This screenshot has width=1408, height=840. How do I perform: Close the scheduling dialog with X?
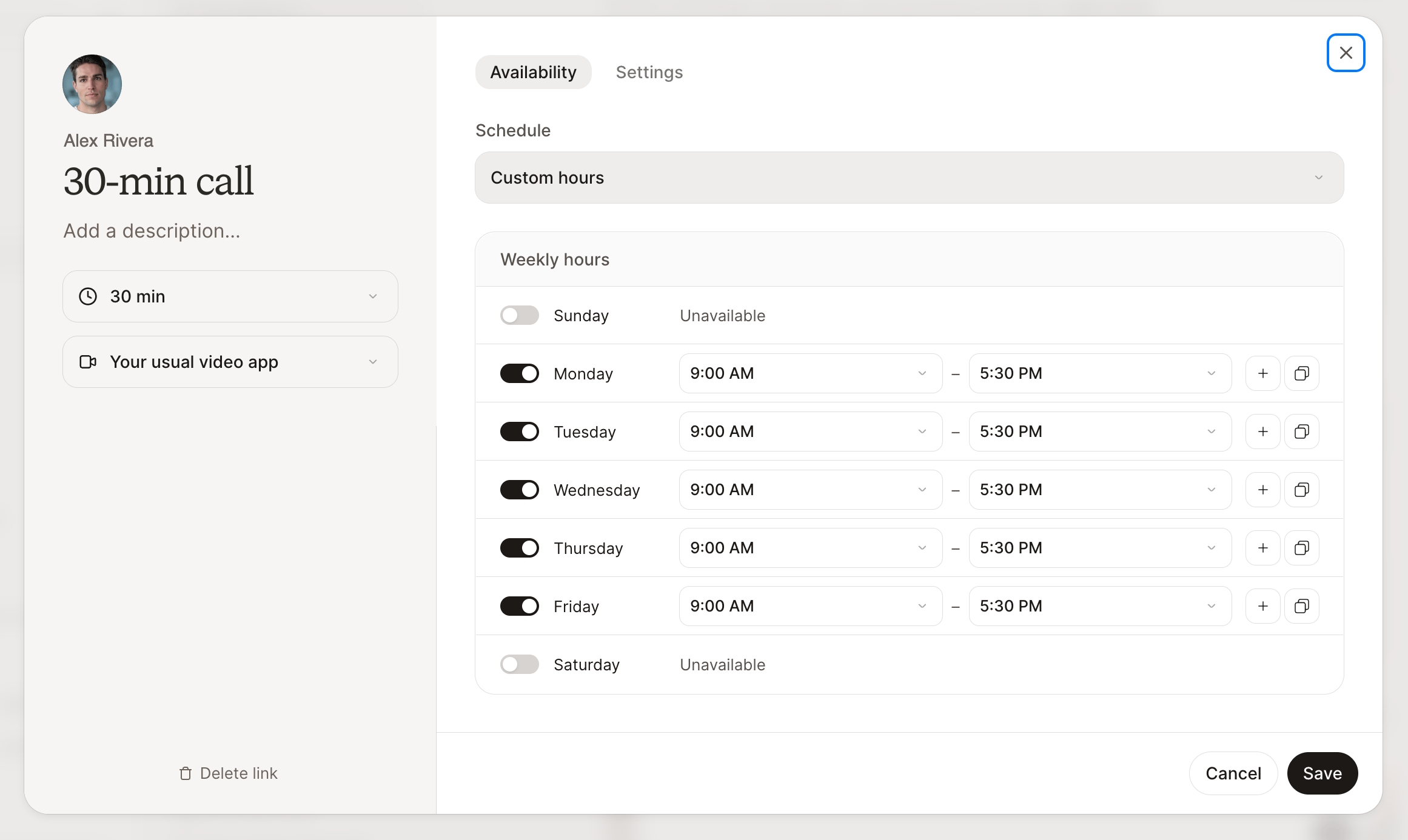click(x=1346, y=53)
